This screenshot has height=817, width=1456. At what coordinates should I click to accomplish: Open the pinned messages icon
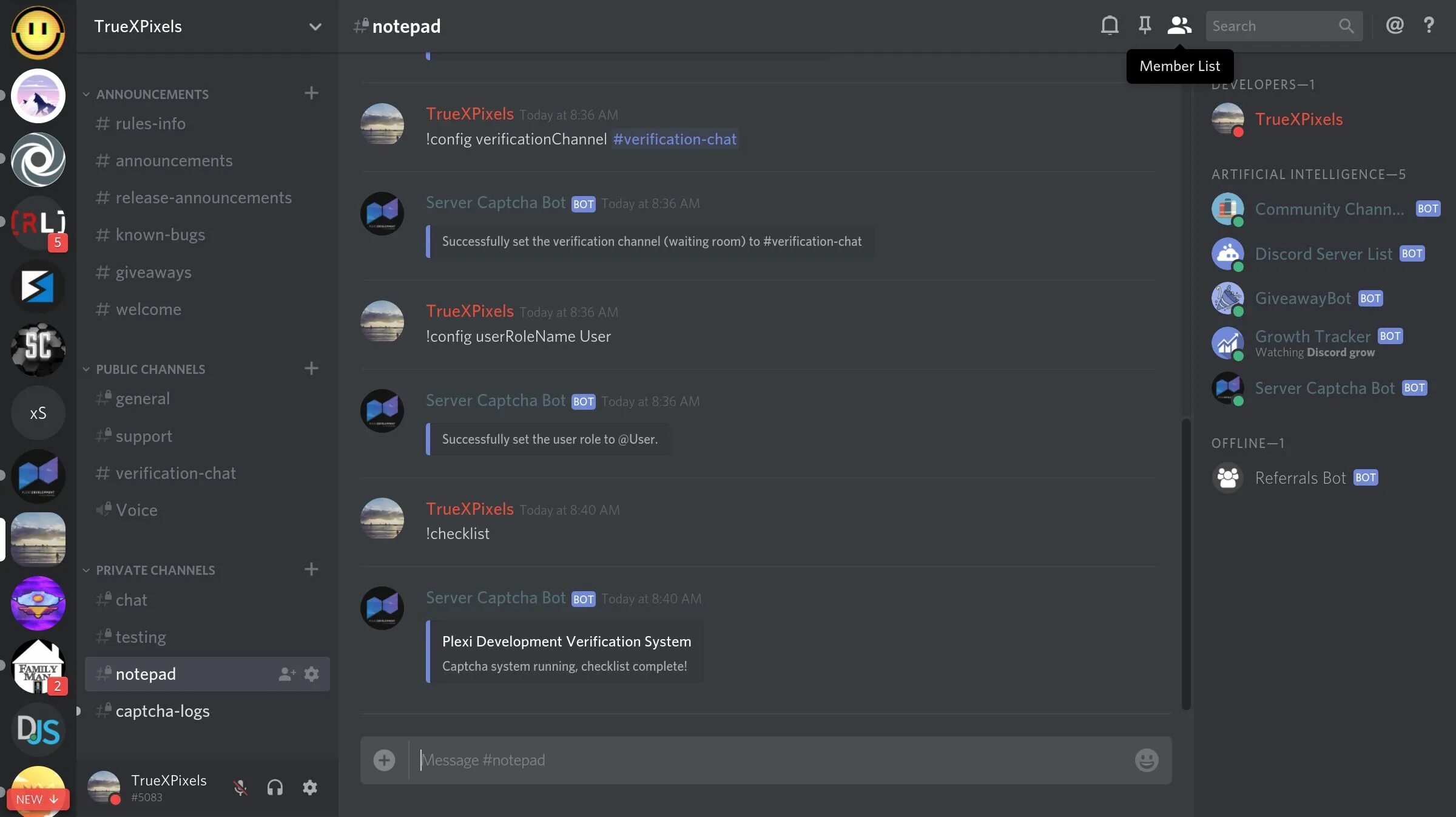click(1145, 25)
